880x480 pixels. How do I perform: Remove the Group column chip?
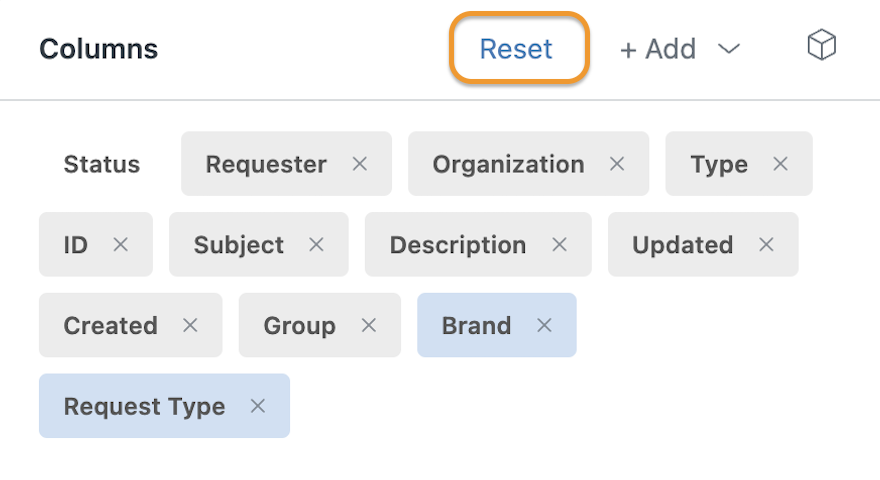[x=369, y=325]
